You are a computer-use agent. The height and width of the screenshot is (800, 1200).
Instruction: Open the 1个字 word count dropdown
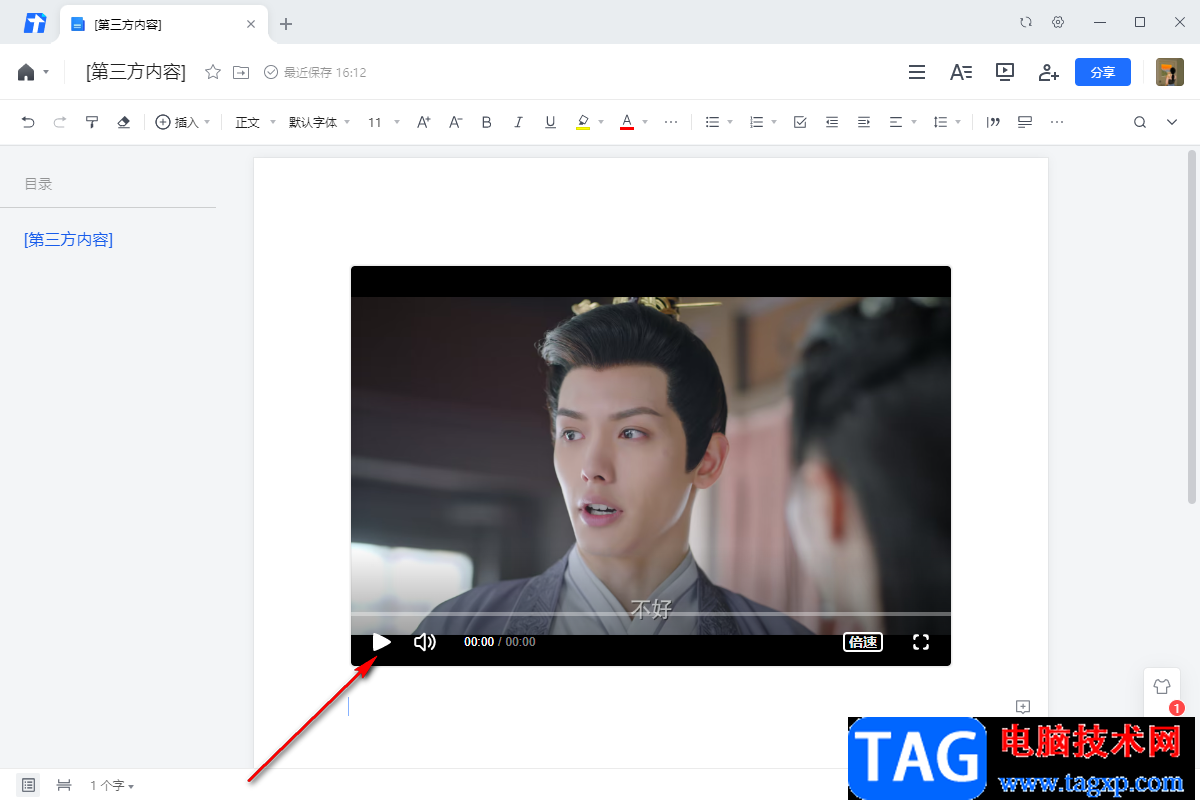click(x=112, y=786)
